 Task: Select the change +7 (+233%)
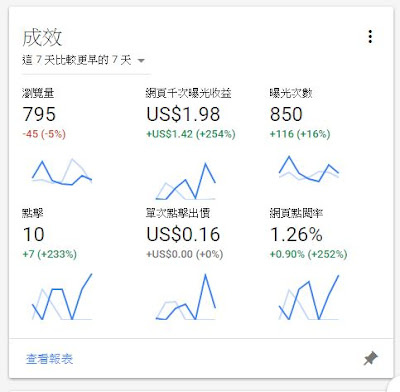pos(50,254)
